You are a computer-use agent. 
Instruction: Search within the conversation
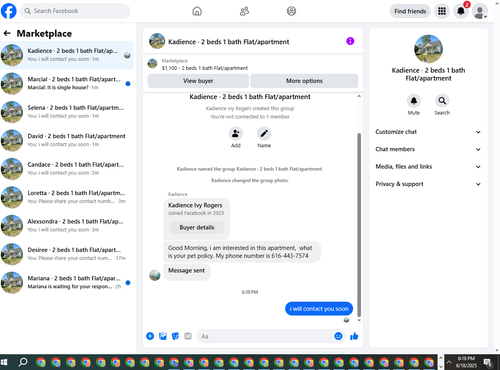click(x=442, y=101)
